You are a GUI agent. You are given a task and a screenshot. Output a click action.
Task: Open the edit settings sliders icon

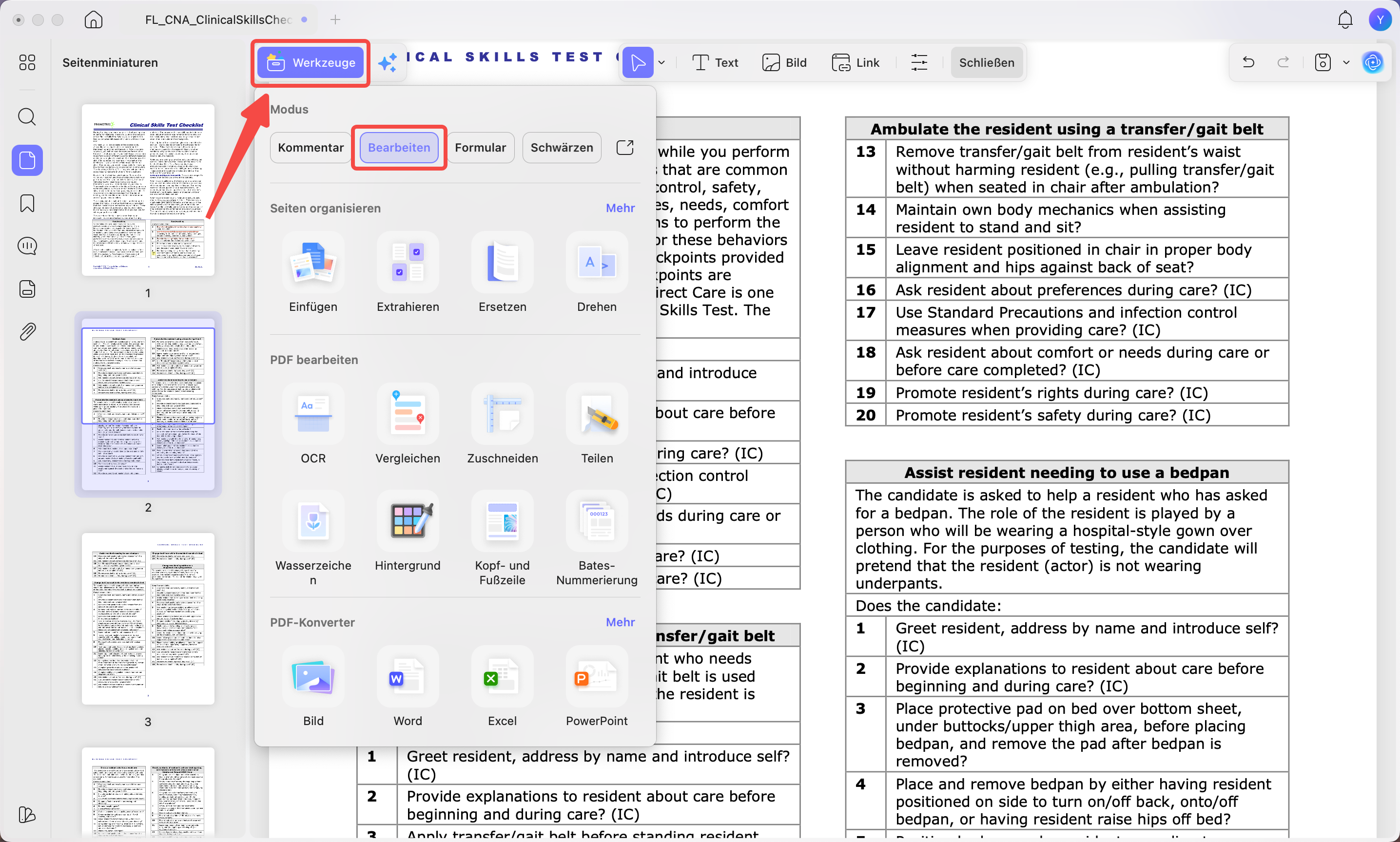[x=919, y=62]
